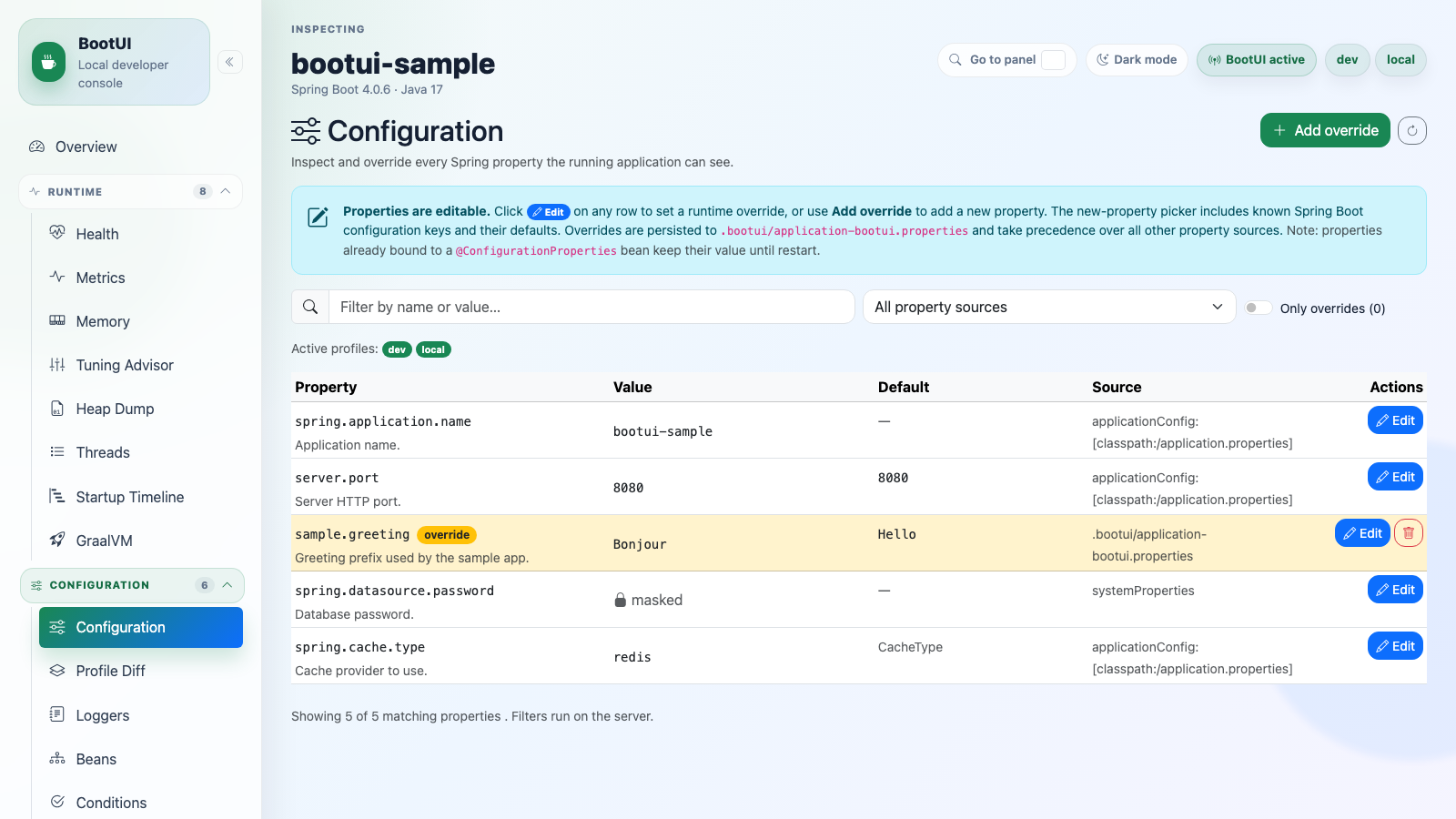Click the local profile pill in the header

point(1400,60)
